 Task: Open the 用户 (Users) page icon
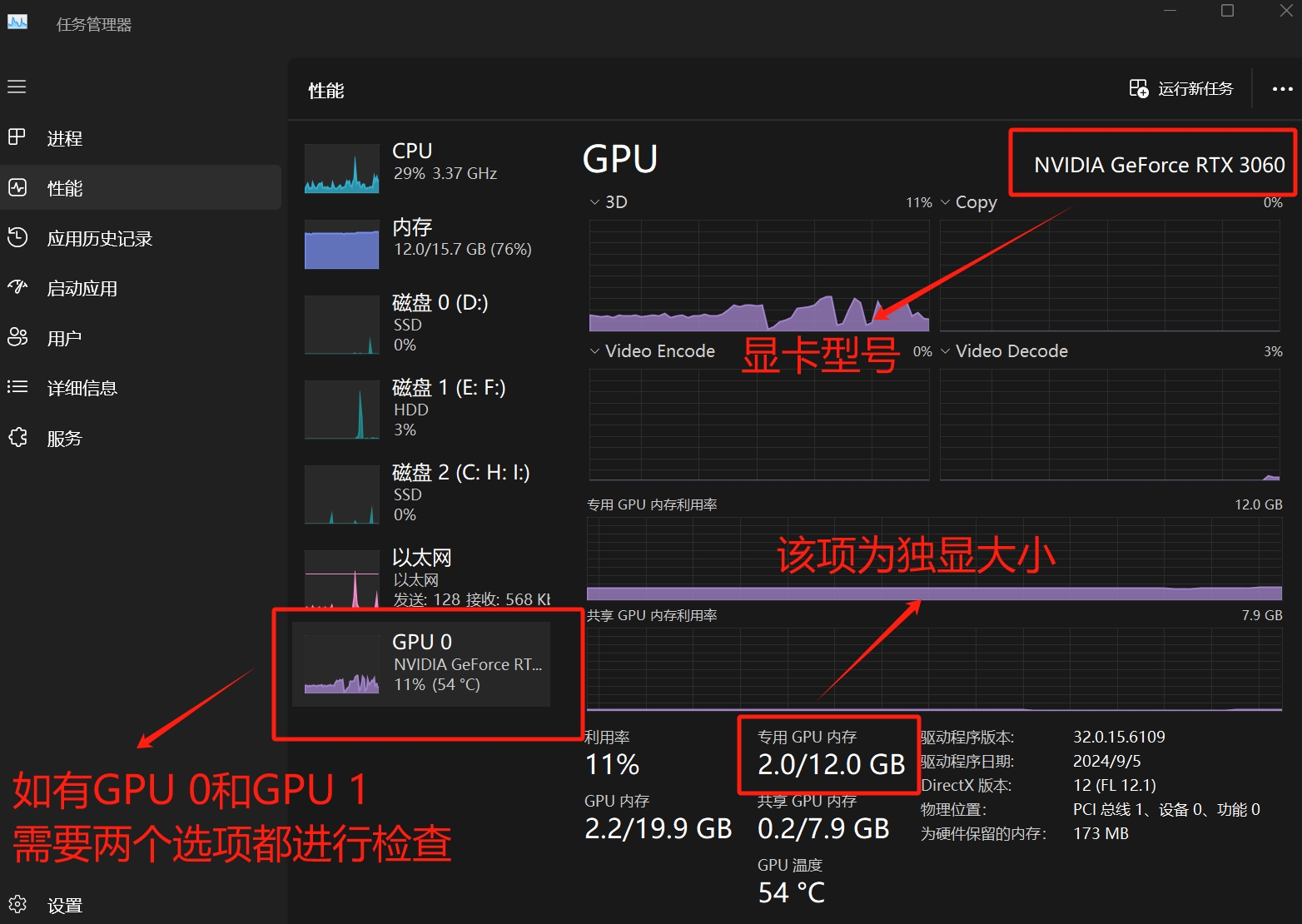[17, 337]
